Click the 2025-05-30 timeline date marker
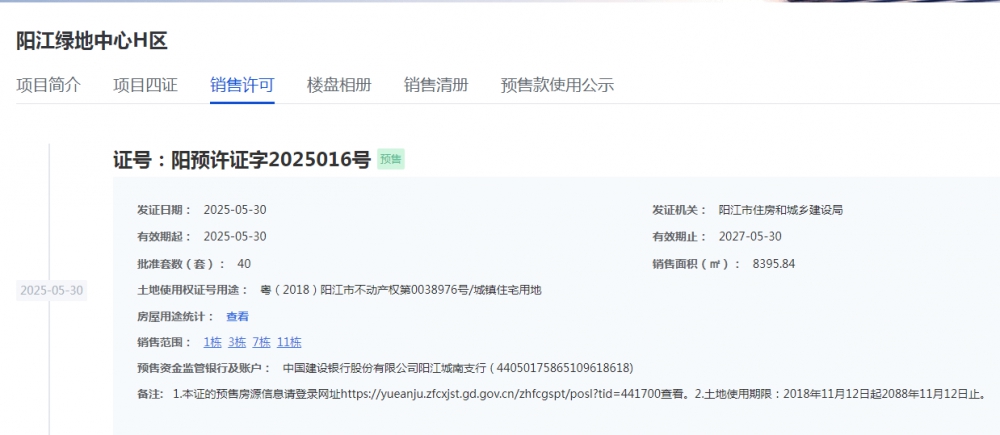The width and height of the screenshot is (1000, 435). point(52,291)
